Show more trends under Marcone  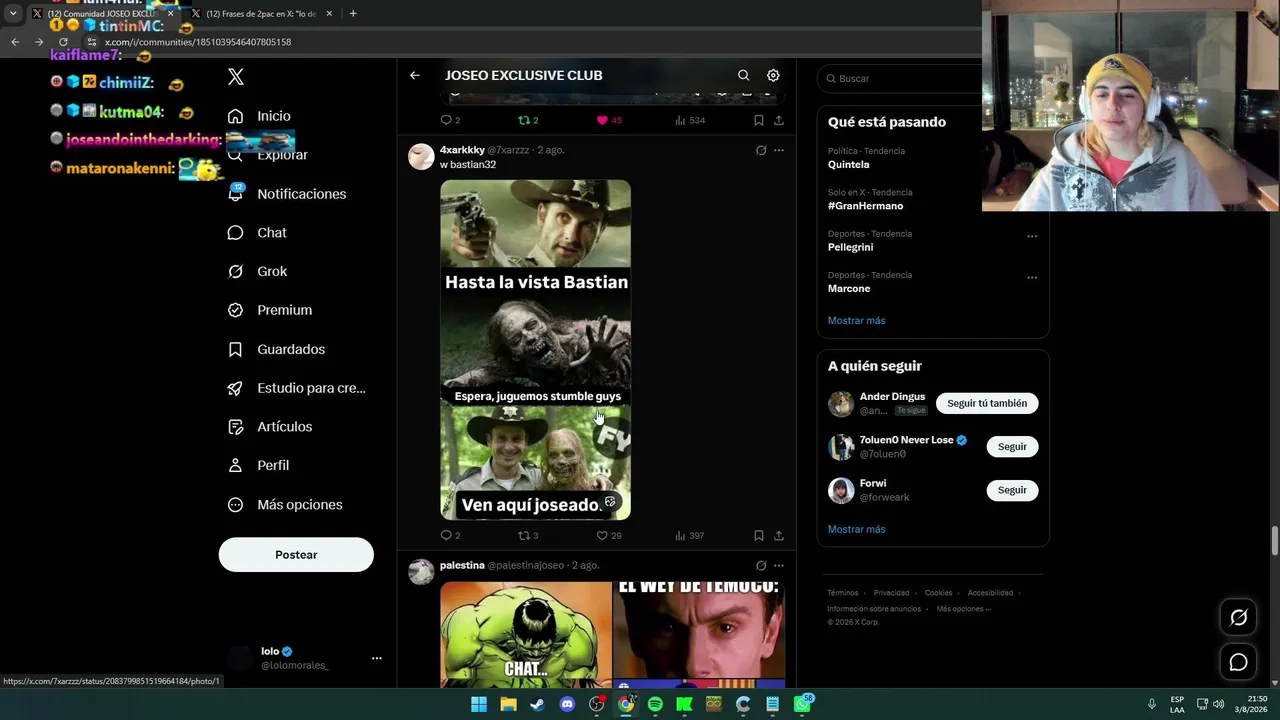coord(856,321)
